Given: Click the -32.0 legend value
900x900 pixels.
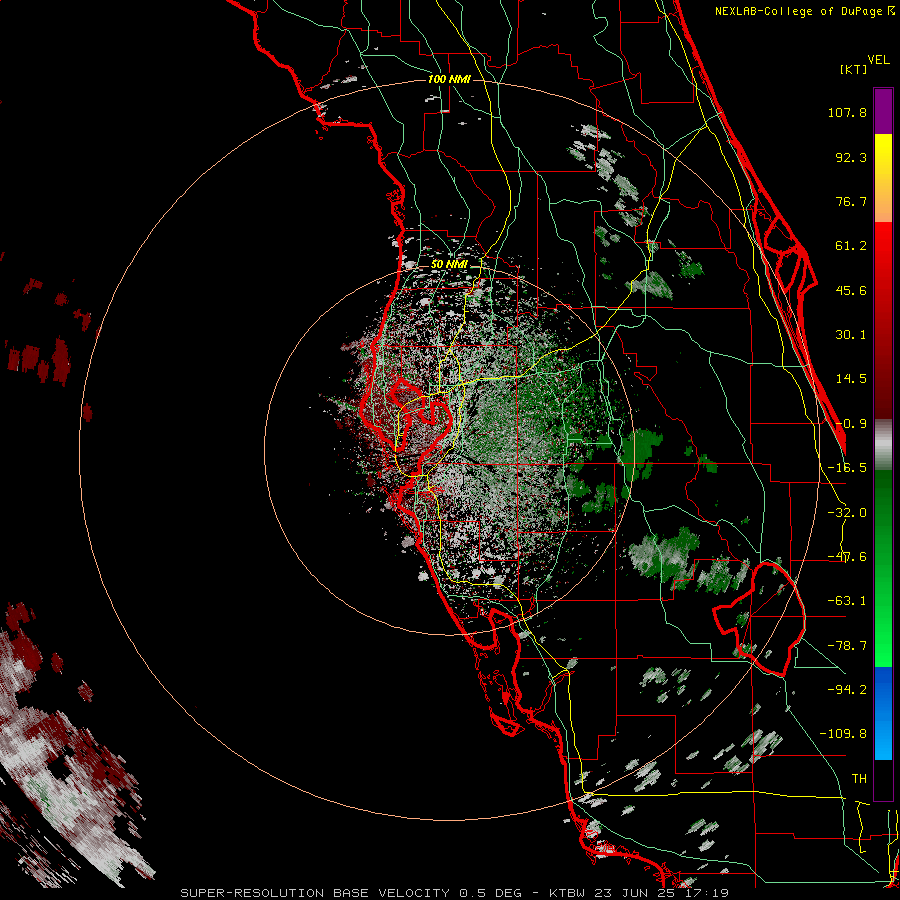Looking at the screenshot, I should (847, 513).
